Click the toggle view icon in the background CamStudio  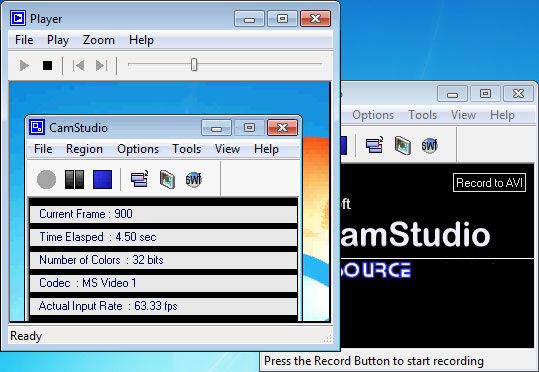coord(374,145)
